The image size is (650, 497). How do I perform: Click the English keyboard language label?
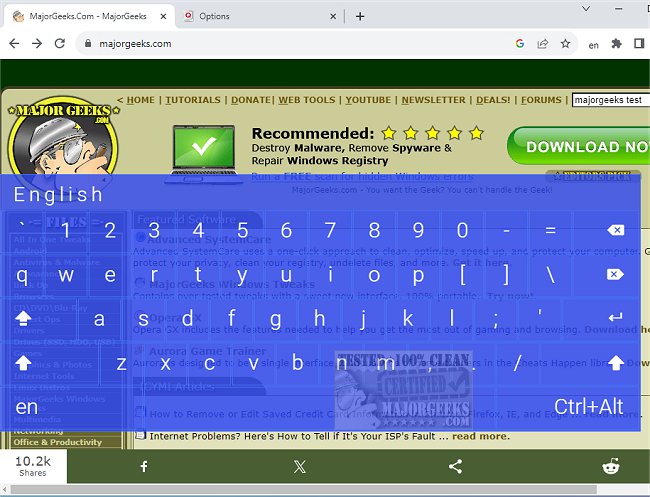[x=58, y=194]
